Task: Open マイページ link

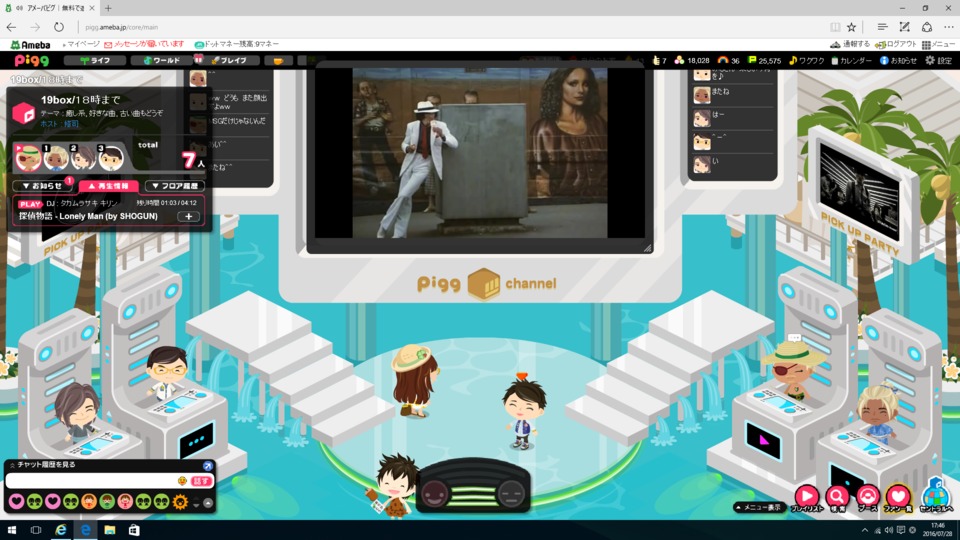Action: tap(81, 44)
